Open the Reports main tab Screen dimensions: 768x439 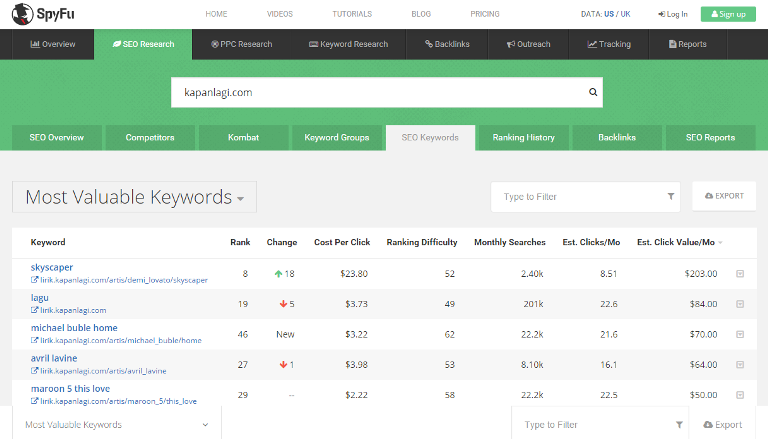point(688,44)
